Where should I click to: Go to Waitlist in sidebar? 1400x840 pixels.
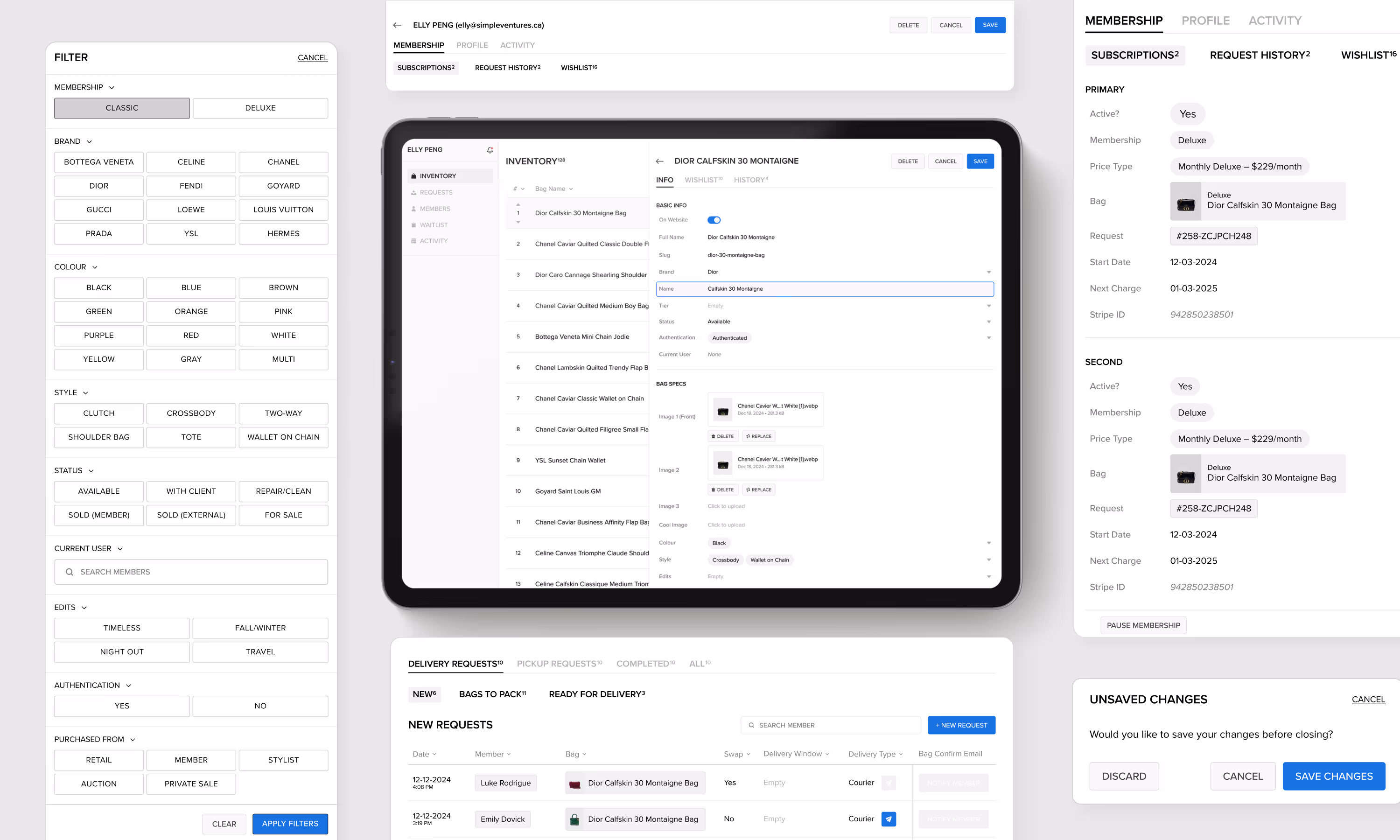click(434, 225)
